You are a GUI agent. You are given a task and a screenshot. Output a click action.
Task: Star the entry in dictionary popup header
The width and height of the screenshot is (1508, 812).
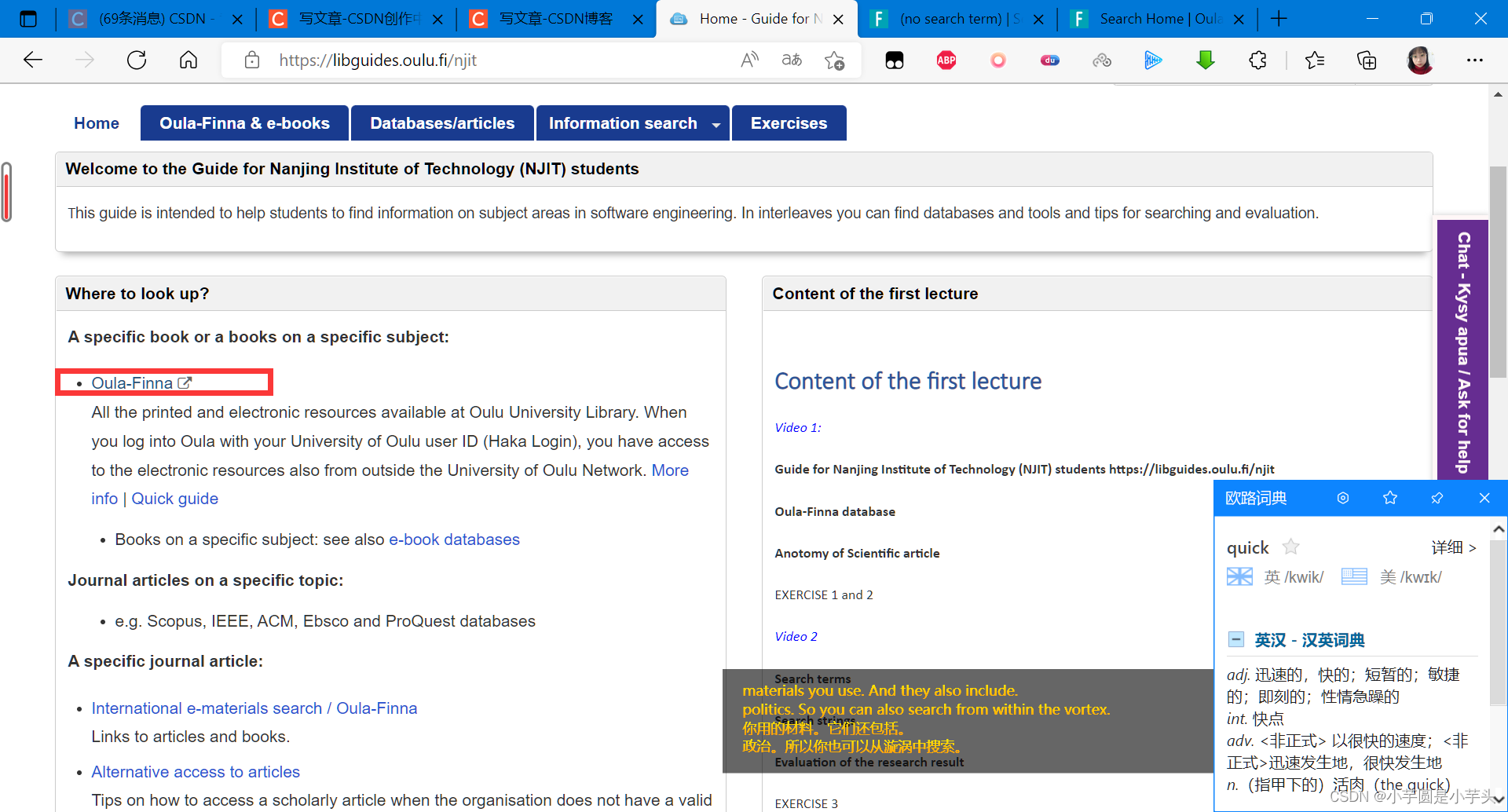(1390, 498)
